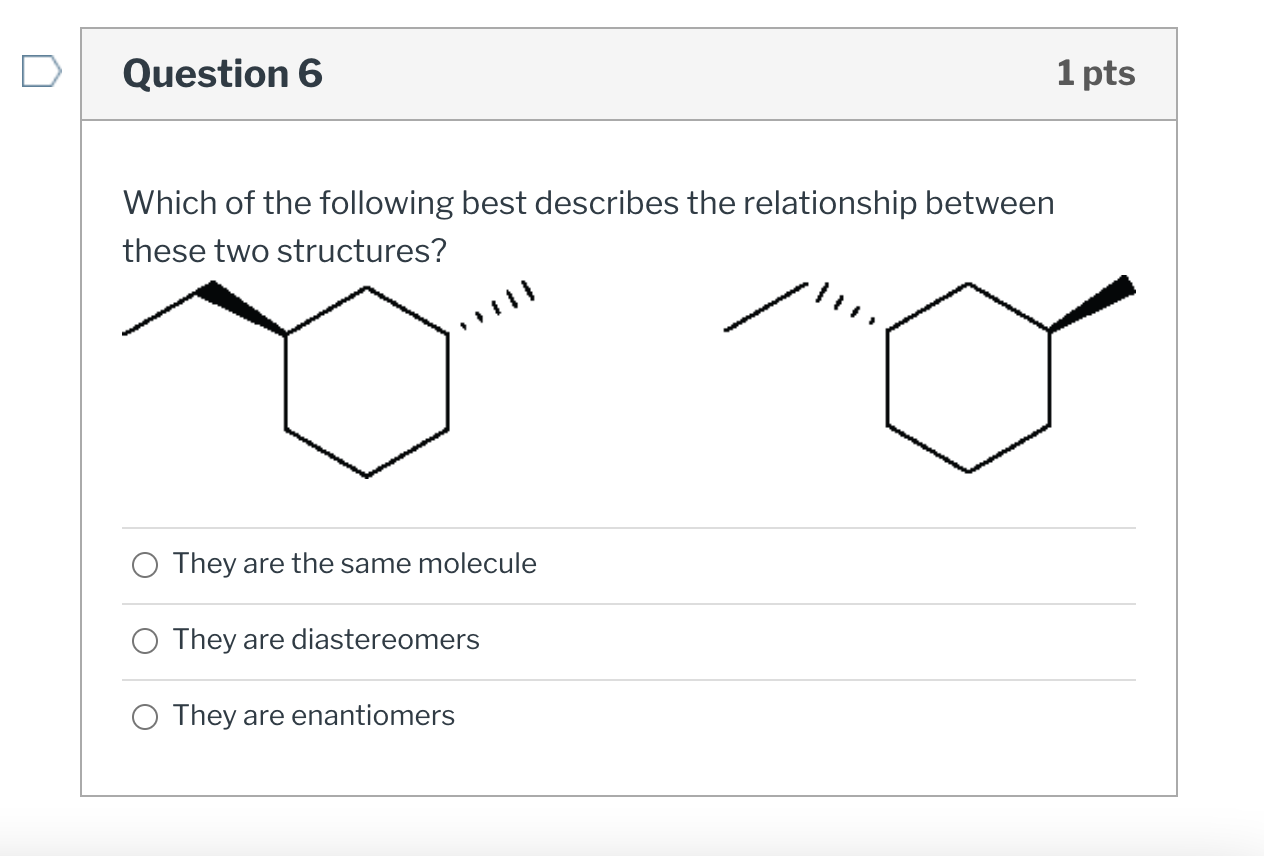The height and width of the screenshot is (856, 1264).
Task: Select 'They are enantiomers'
Action: 145,716
